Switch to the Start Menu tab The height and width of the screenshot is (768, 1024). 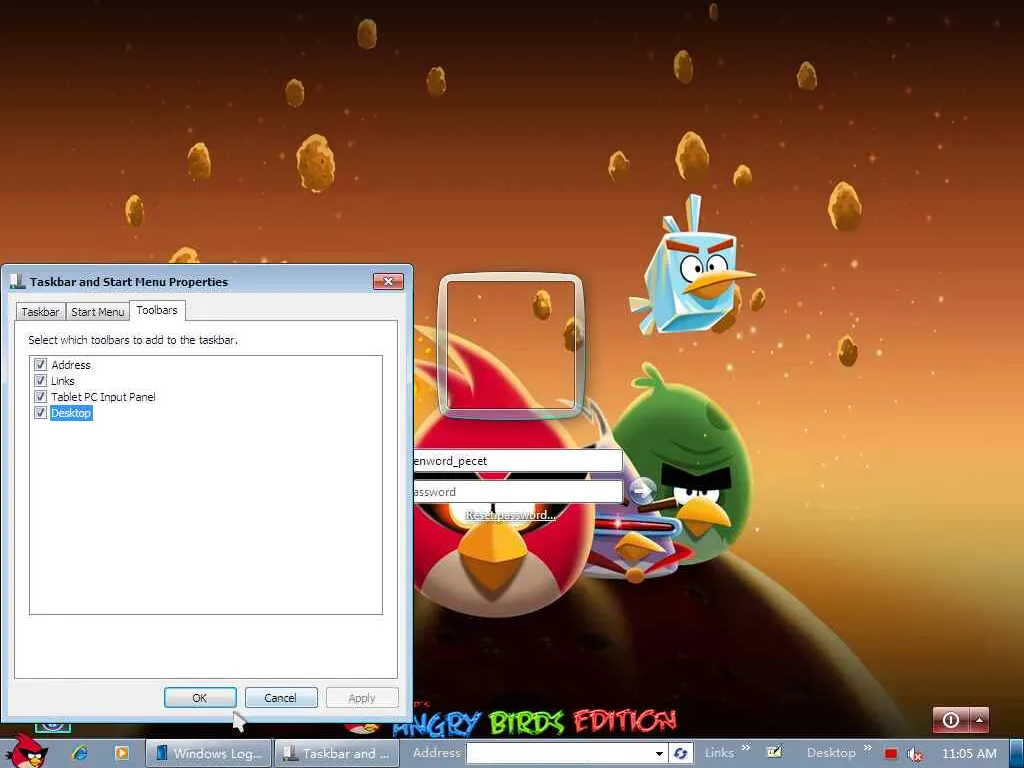click(97, 312)
